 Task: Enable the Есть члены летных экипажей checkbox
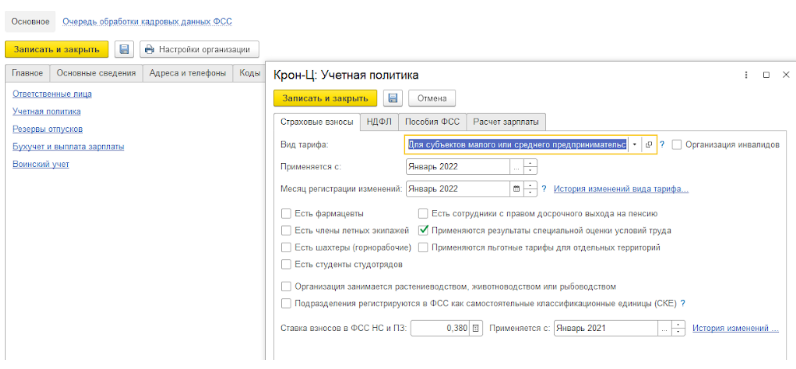(x=286, y=230)
